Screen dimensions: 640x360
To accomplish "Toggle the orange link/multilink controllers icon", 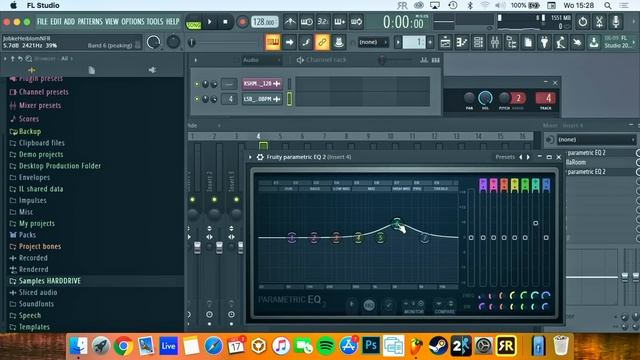I will pyautogui.click(x=322, y=42).
